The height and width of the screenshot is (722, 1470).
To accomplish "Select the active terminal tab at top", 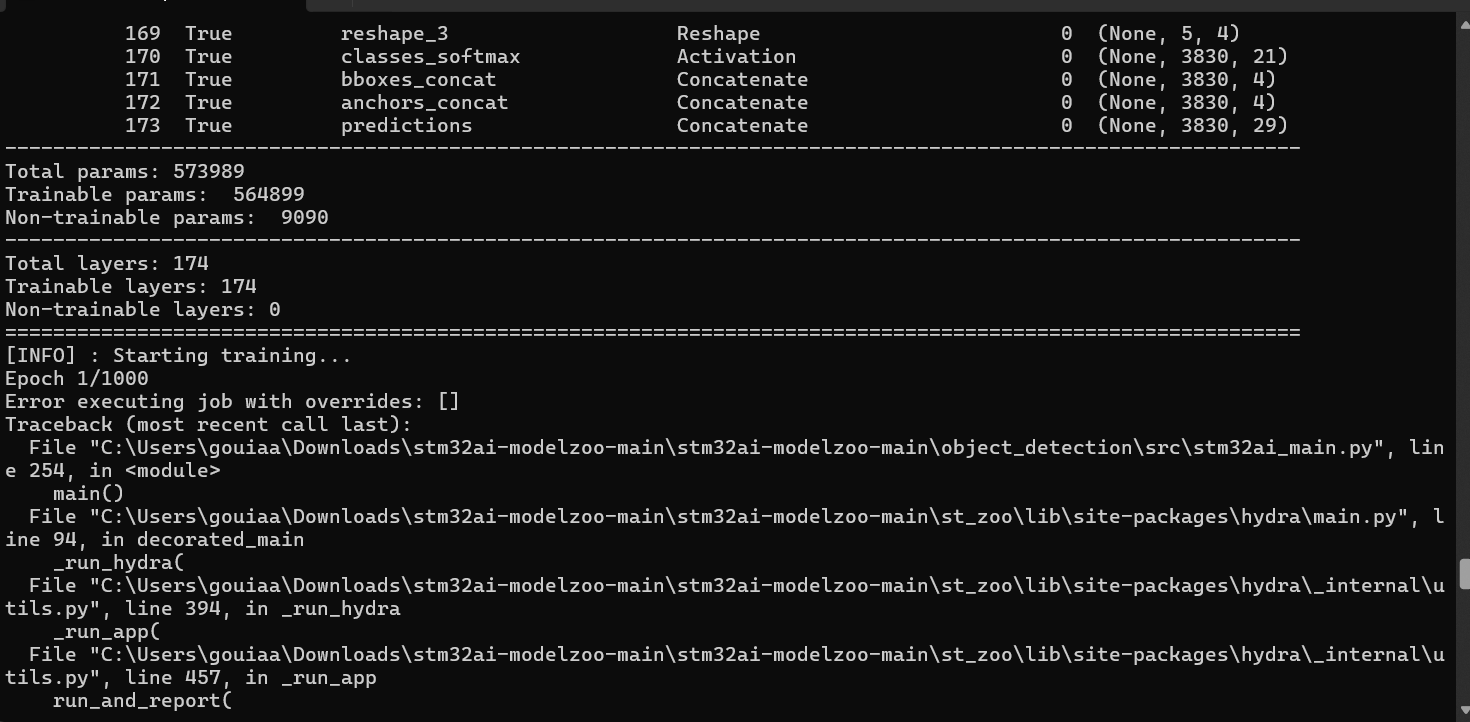I will tap(150, 5).
